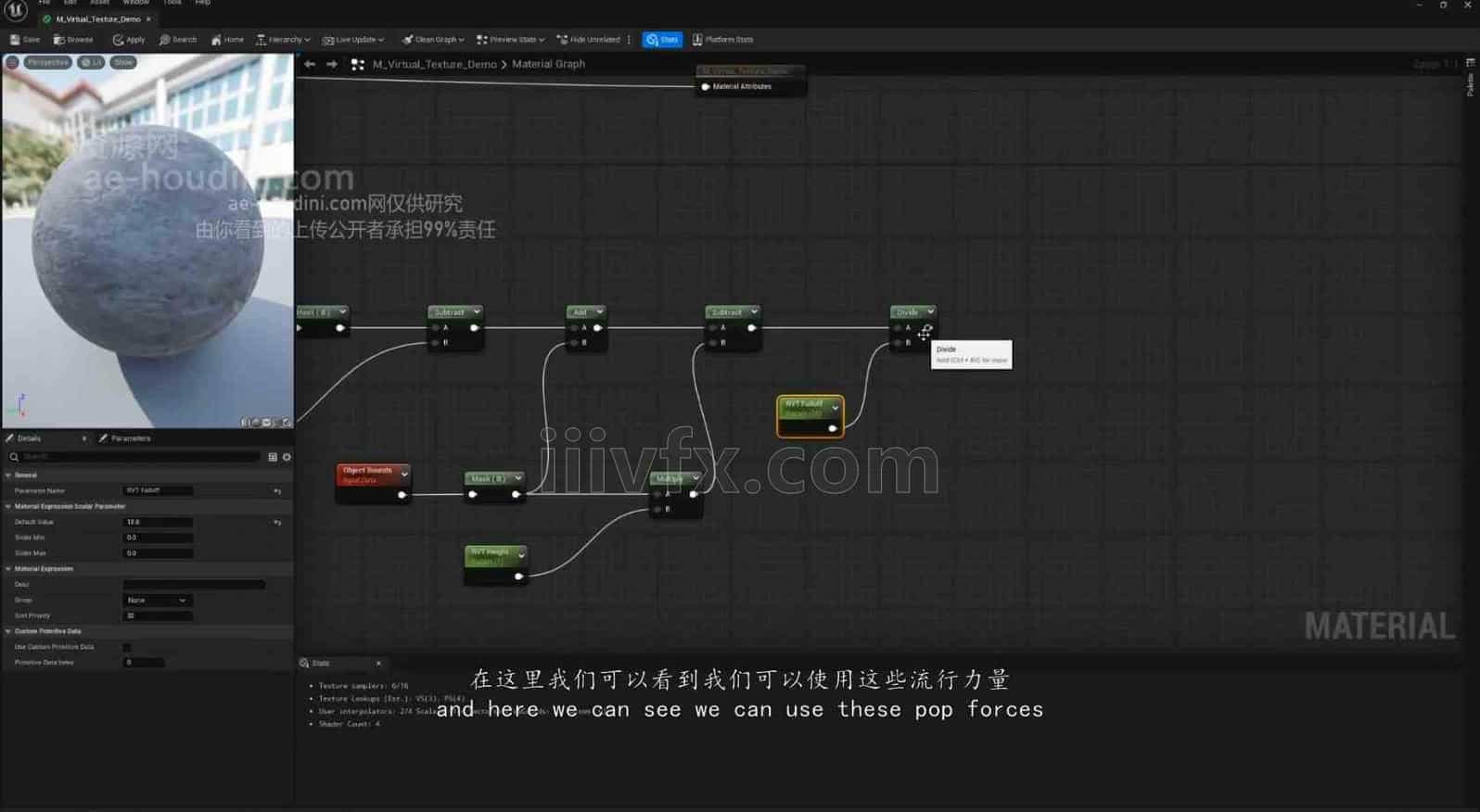Open the Group dropdown set to None

coord(158,601)
